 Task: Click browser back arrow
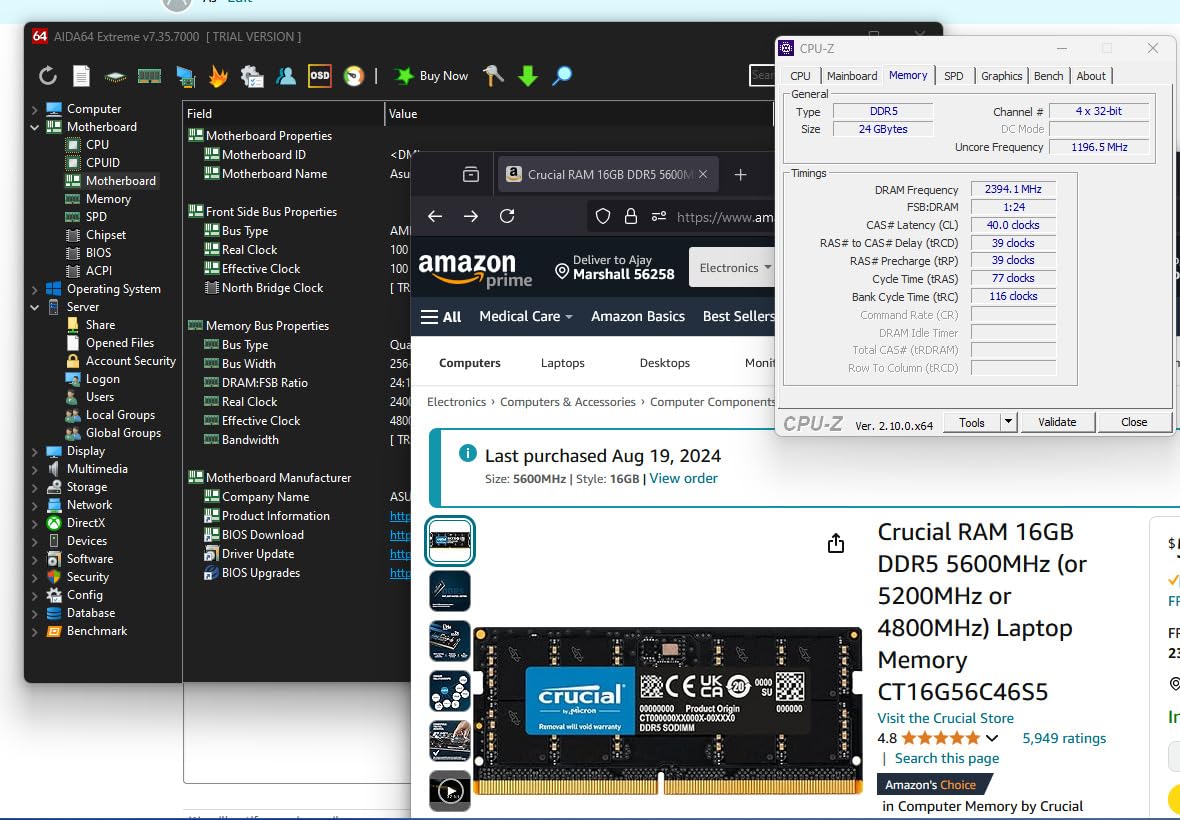[435, 217]
